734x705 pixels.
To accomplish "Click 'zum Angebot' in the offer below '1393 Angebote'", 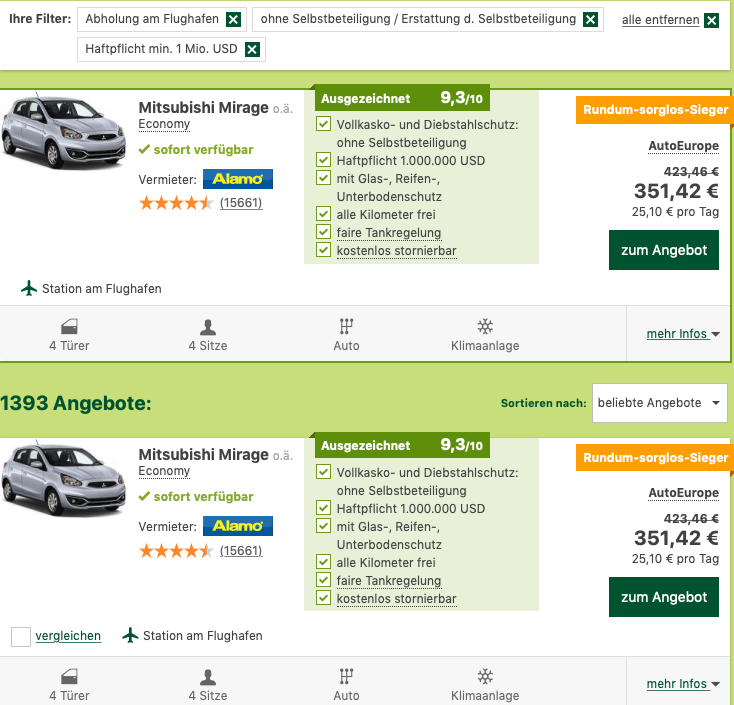I will [x=664, y=597].
